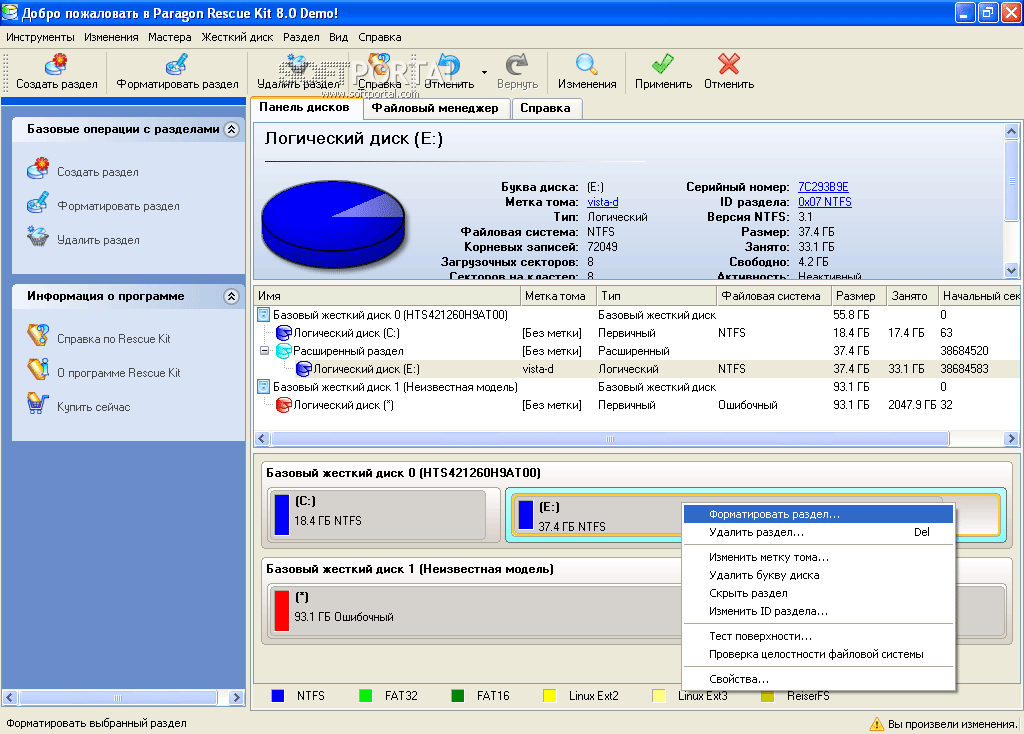Click the 0x07 NTFS partition ID link
Image resolution: width=1024 pixels, height=734 pixels.
click(825, 202)
